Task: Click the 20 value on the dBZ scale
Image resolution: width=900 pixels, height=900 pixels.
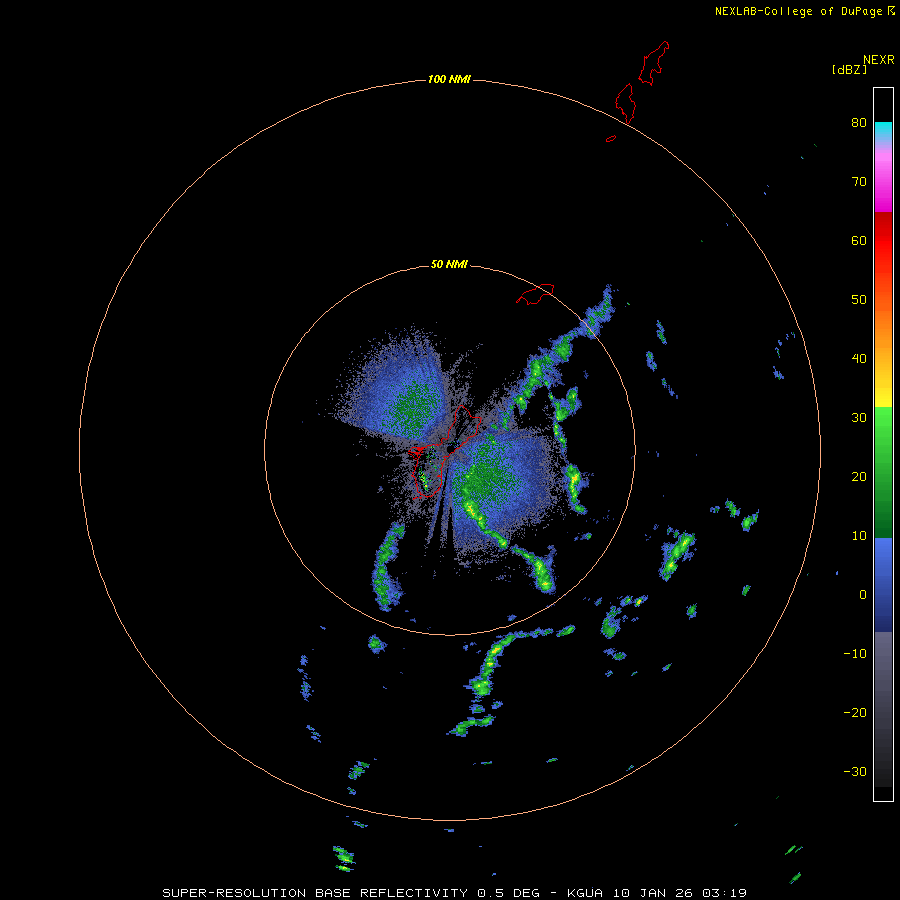Action: click(859, 477)
